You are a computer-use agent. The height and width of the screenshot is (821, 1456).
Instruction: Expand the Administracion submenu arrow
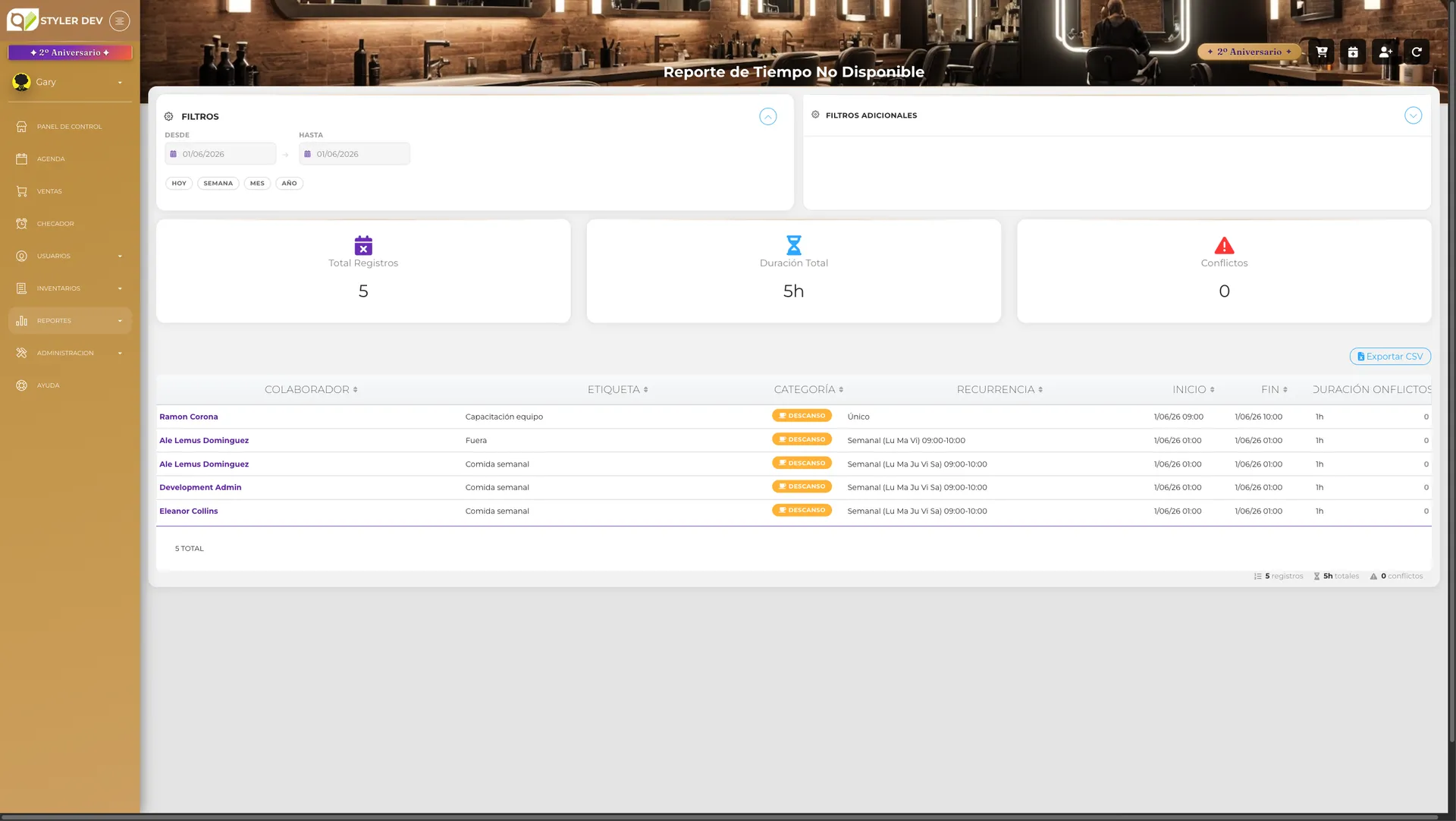pyautogui.click(x=120, y=353)
